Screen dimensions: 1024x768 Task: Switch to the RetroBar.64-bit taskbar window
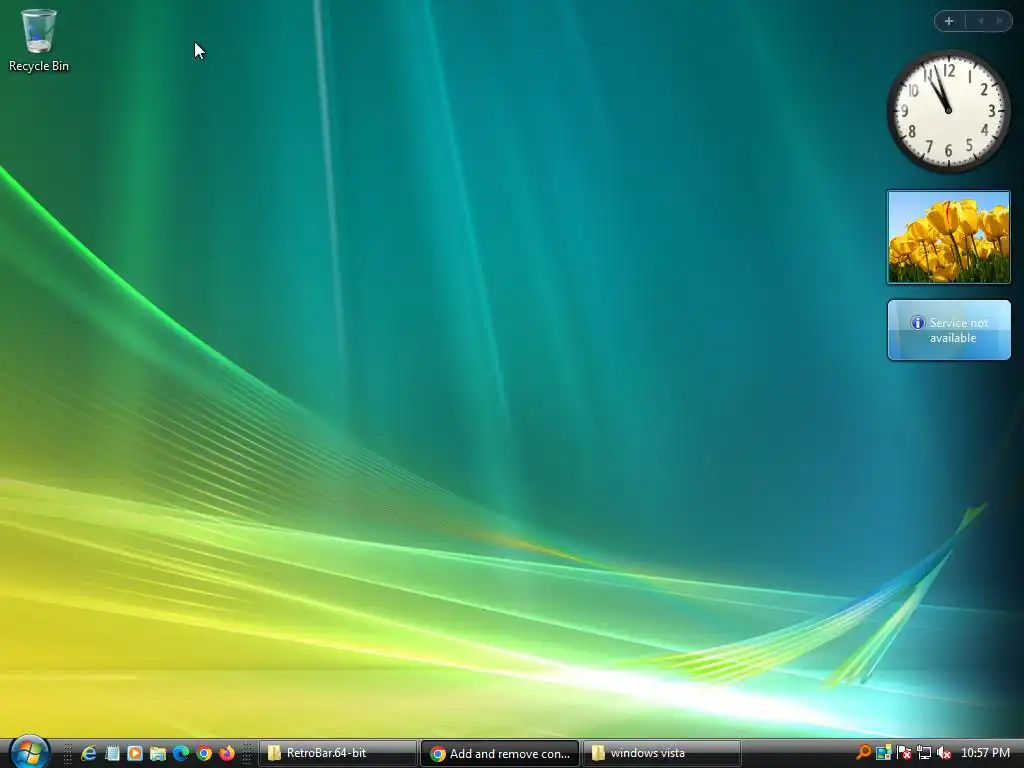click(338, 753)
